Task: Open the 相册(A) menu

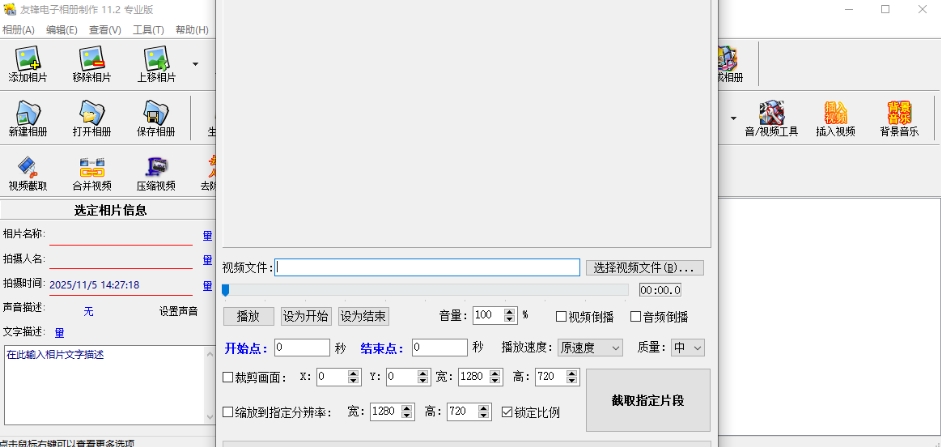Action: (19, 29)
